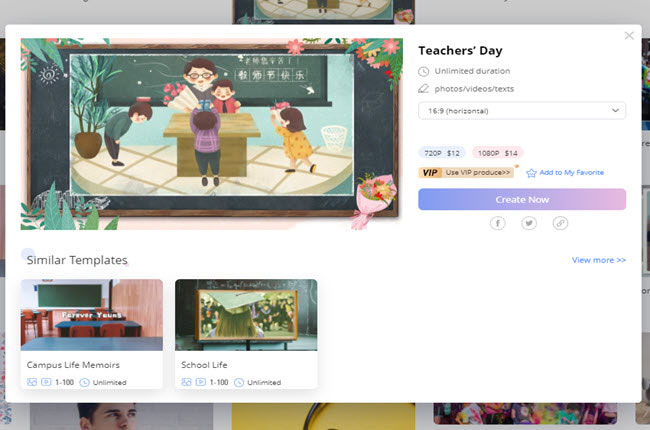Click the Similar Templates heading

pos(77,260)
